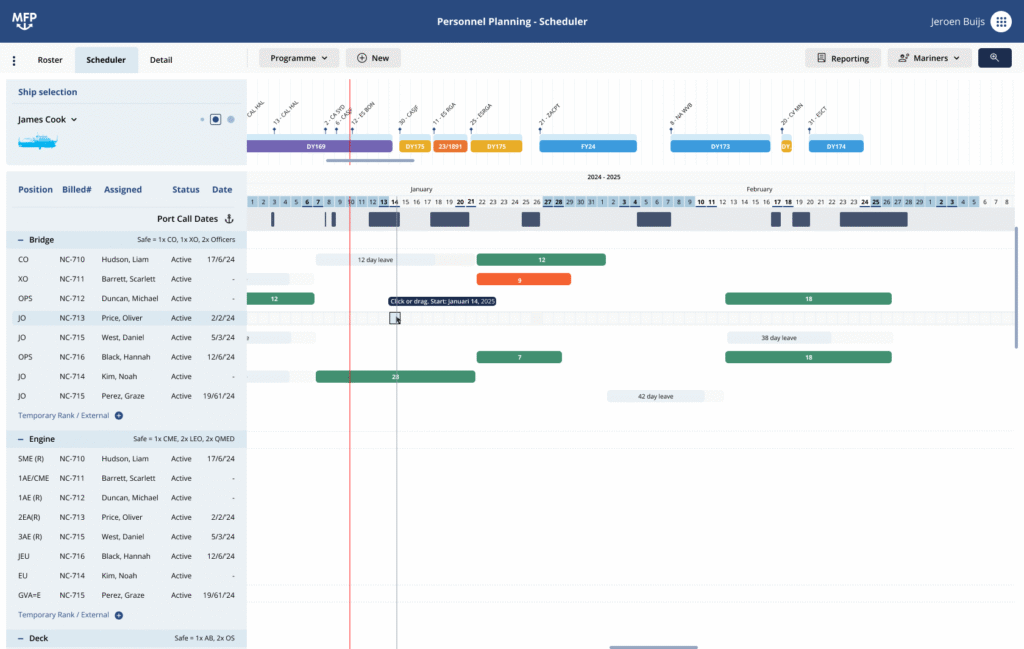Click the MFP logo in the header
This screenshot has width=1024, height=649.
pos(24,20)
